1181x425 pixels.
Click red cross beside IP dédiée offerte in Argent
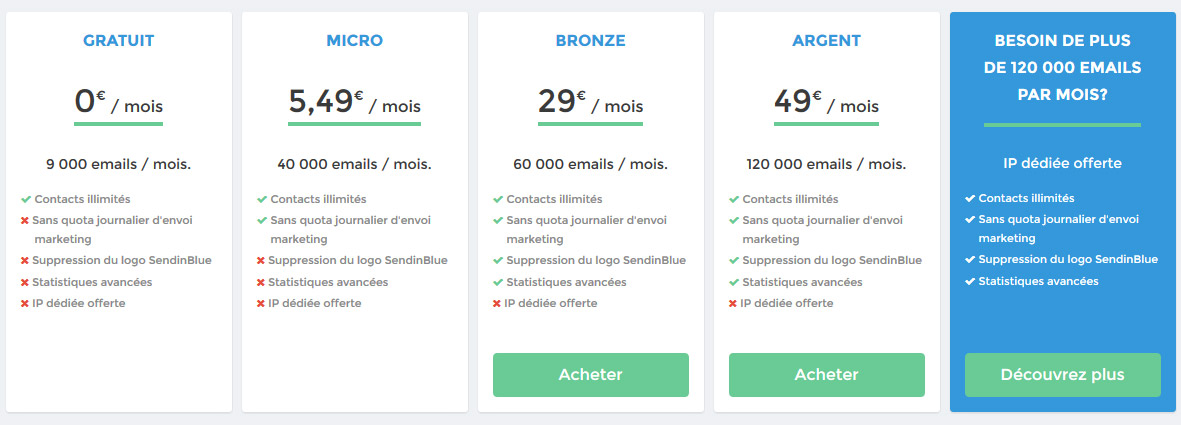click(733, 304)
